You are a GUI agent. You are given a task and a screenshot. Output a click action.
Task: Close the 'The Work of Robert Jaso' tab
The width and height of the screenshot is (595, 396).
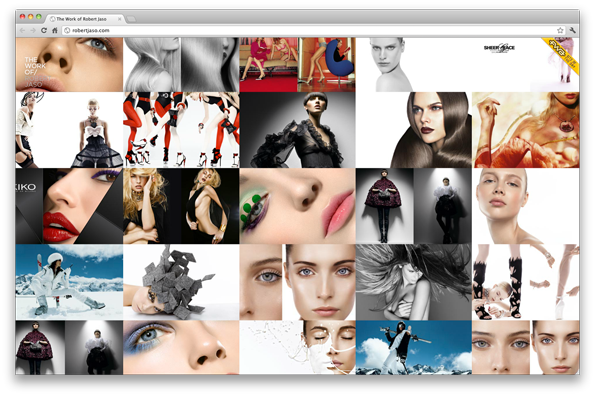point(120,19)
